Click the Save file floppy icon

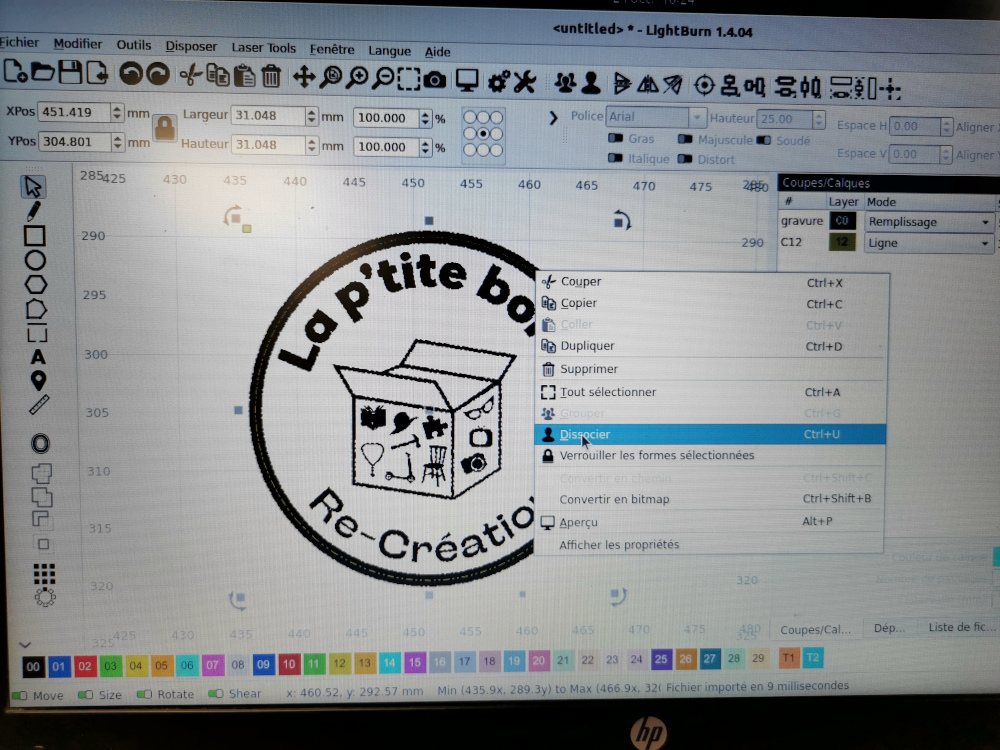point(70,73)
